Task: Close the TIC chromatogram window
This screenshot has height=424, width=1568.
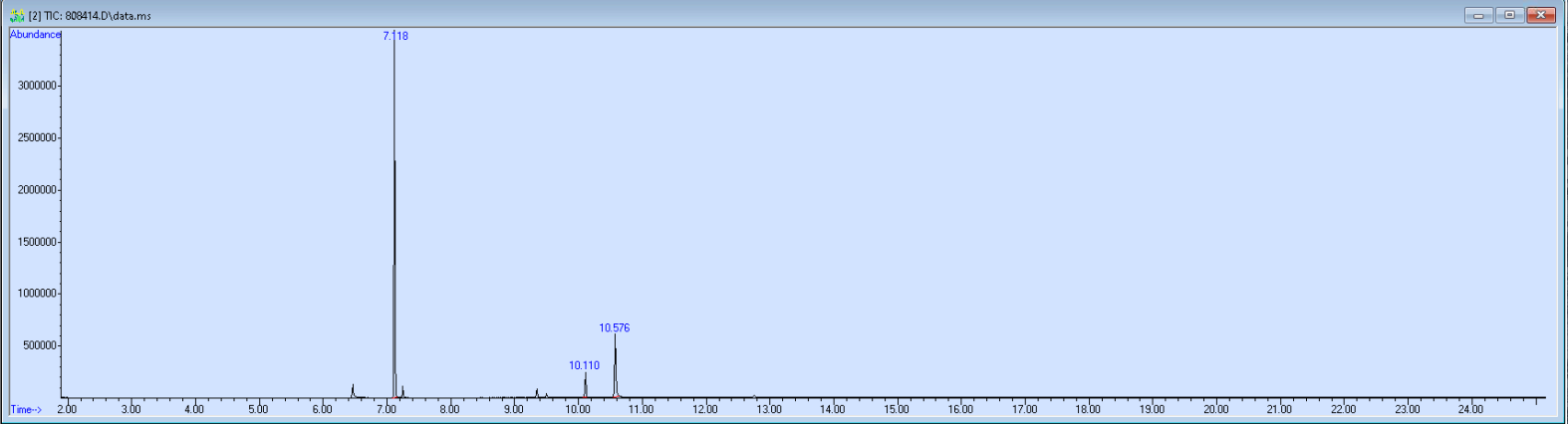Action: pos(1541,15)
